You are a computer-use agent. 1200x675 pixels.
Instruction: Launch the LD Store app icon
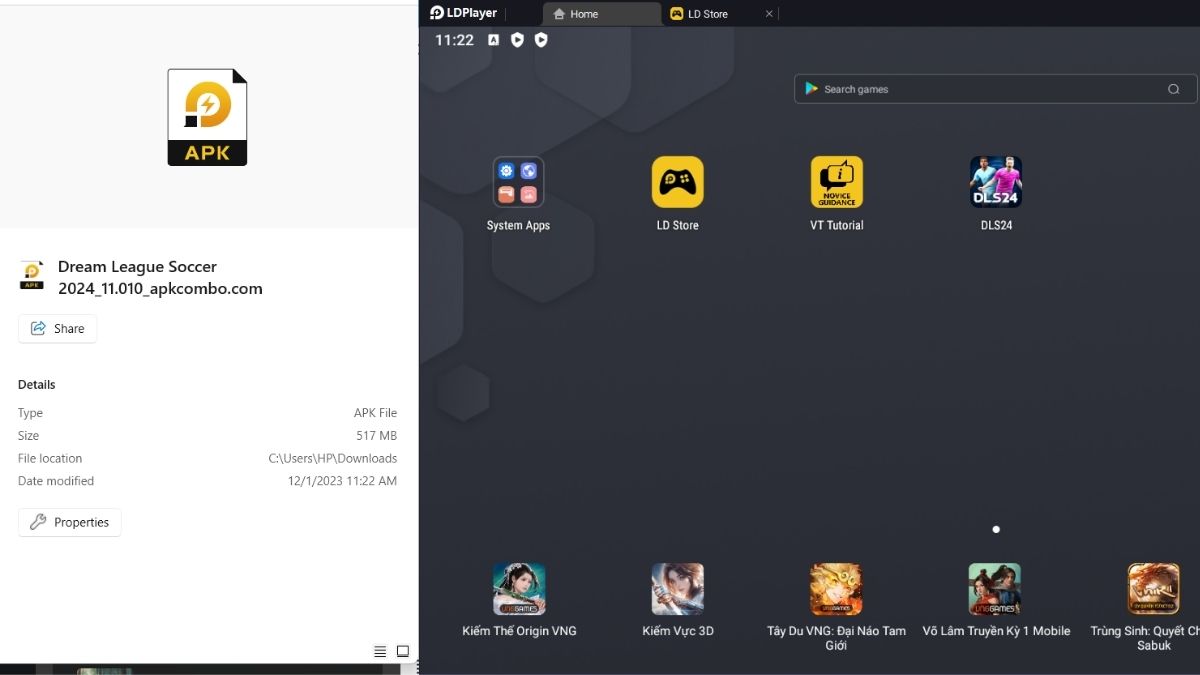(677, 182)
